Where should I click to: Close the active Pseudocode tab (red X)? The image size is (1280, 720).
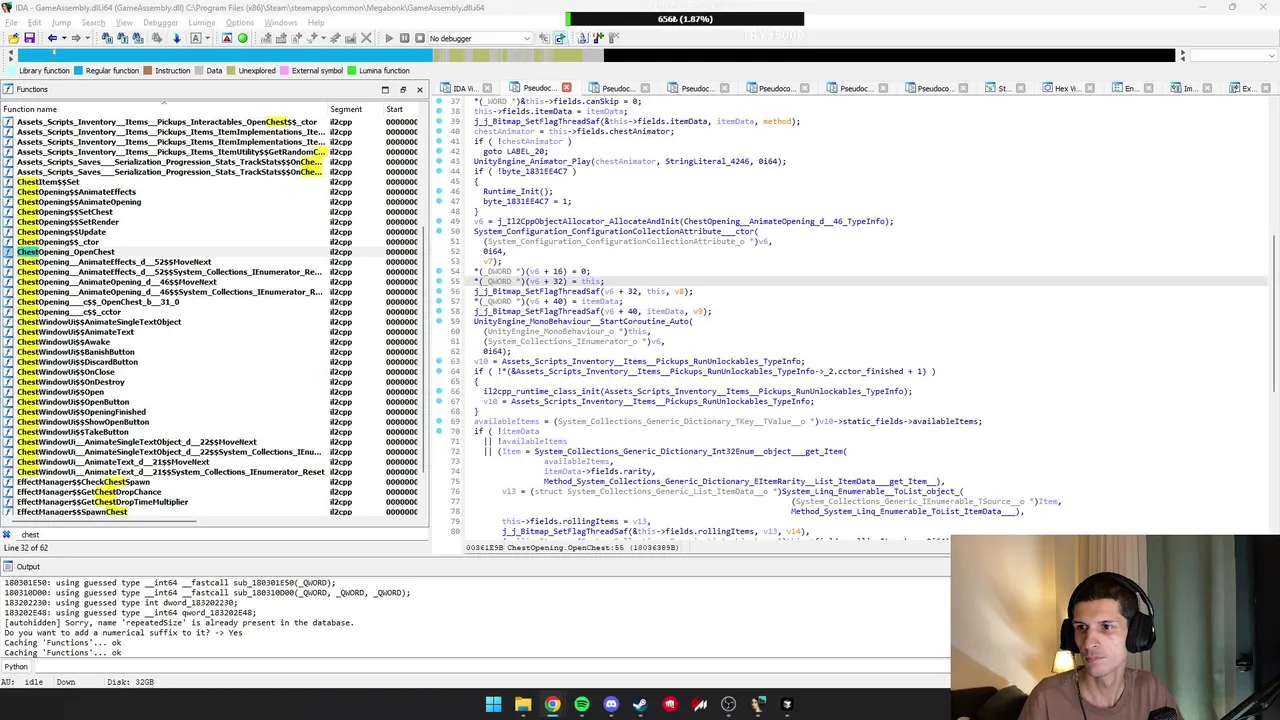click(566, 88)
